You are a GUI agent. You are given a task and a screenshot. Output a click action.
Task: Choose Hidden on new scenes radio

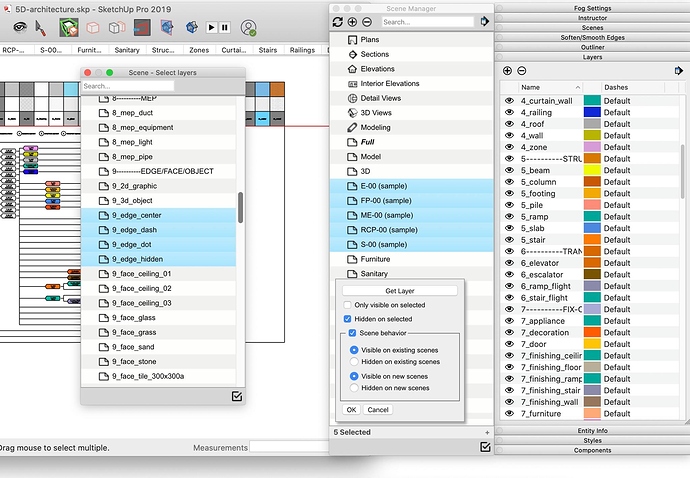[354, 388]
